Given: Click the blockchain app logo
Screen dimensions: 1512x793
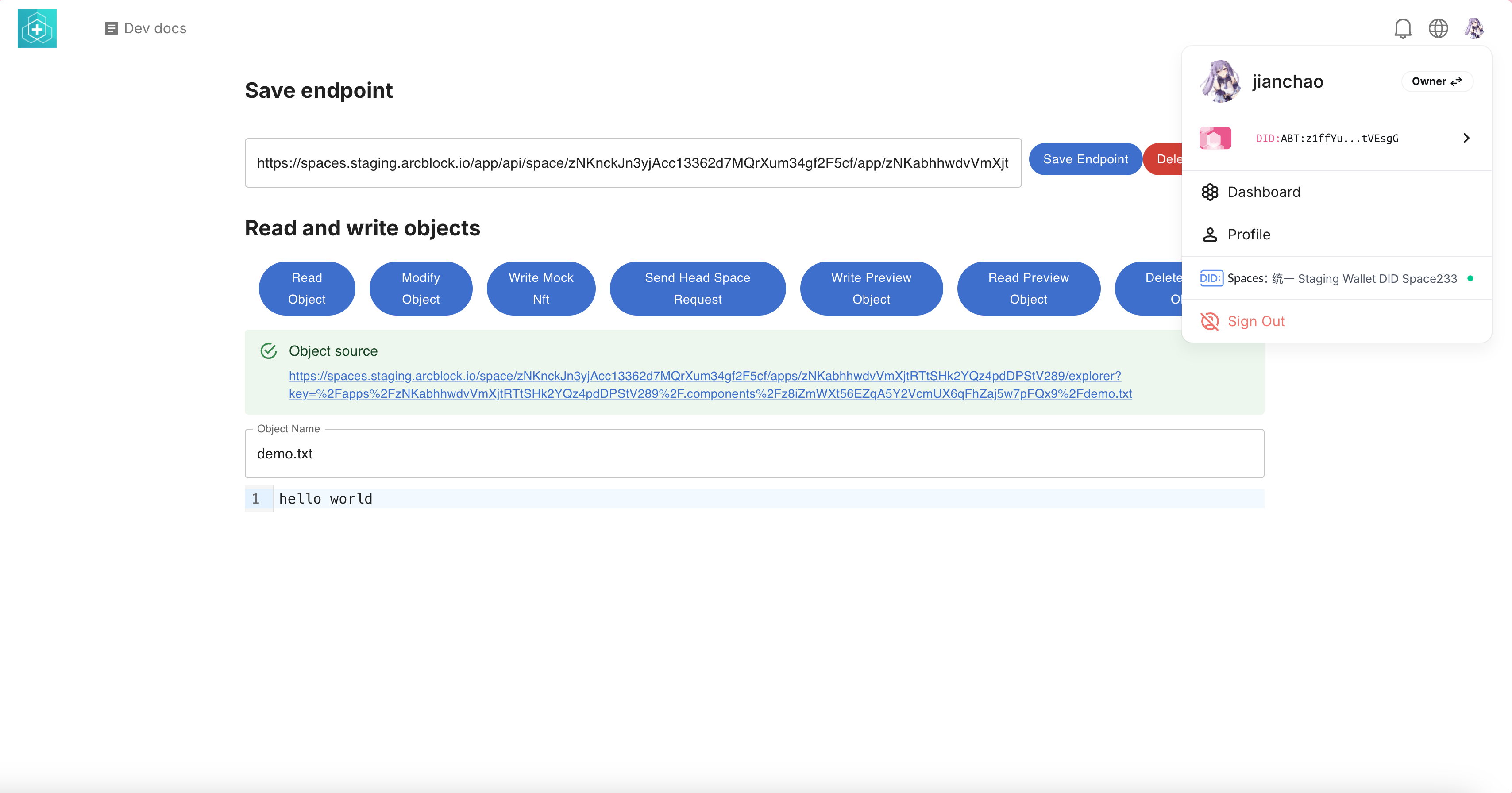Looking at the screenshot, I should 37,28.
